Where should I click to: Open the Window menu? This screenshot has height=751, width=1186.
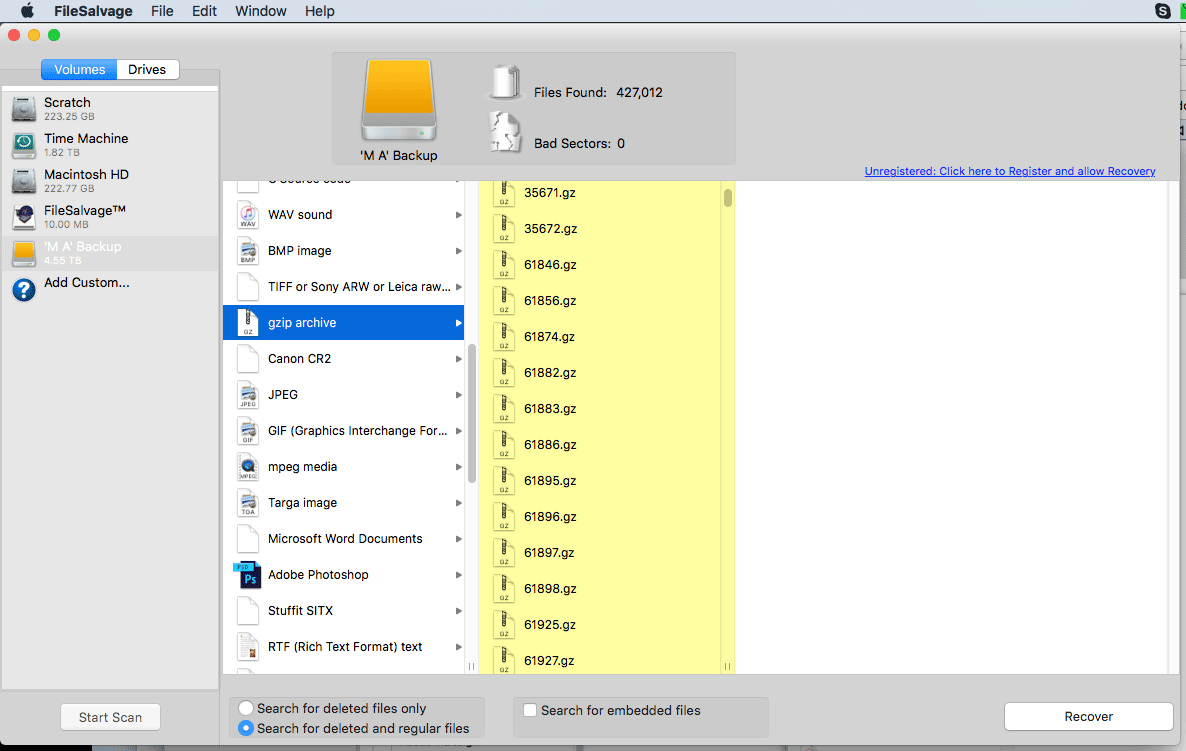coord(260,11)
